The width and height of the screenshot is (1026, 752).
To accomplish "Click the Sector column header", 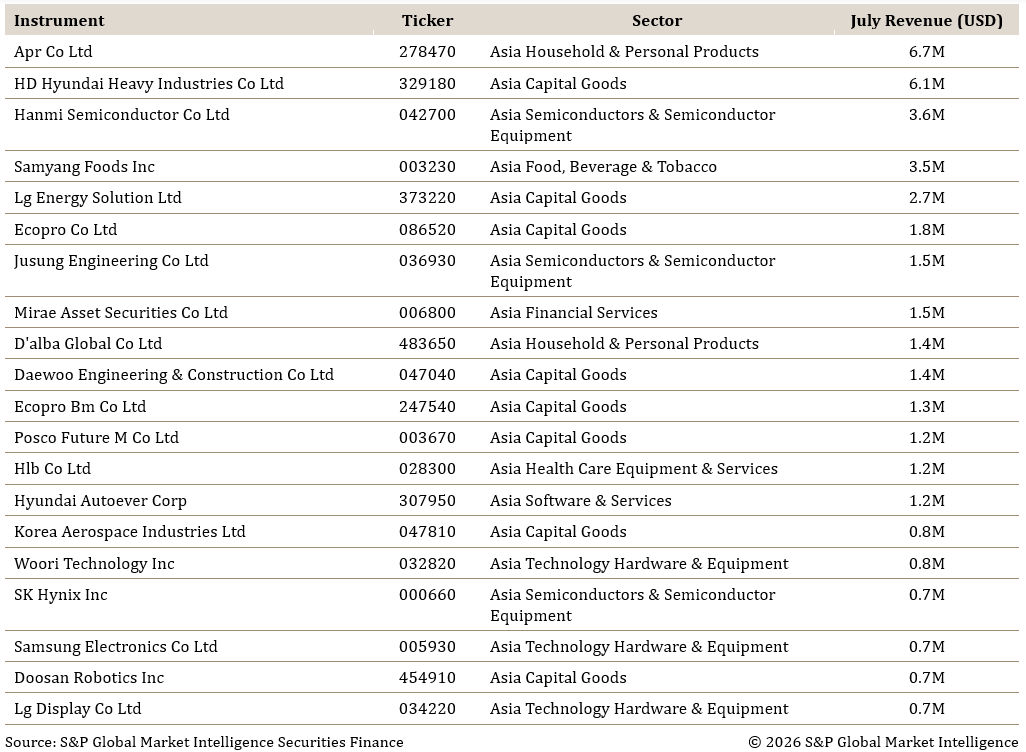I will (657, 21).
